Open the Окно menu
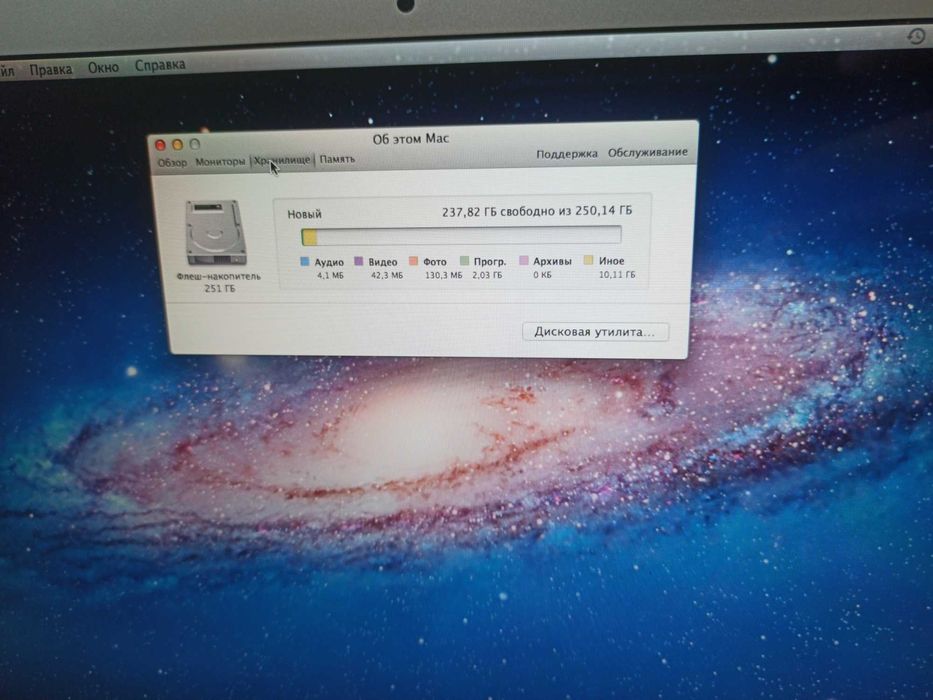 [104, 68]
